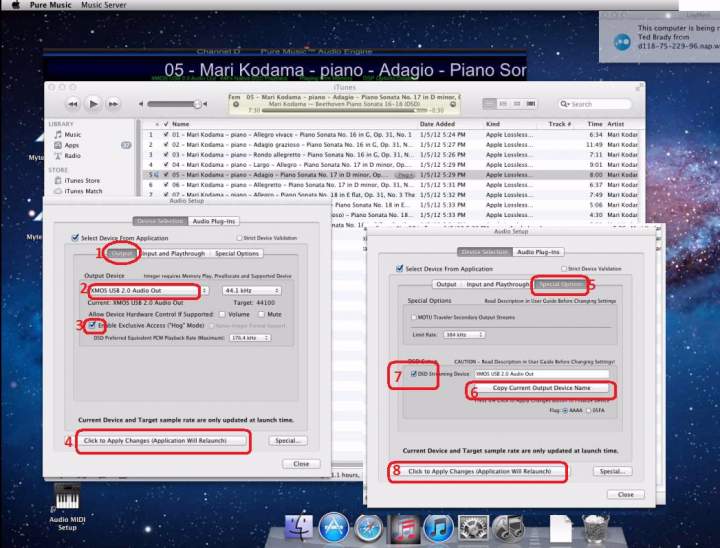Click the red Pure Music Dock icon
Screen dimensions: 720x548
[x=404, y=528]
